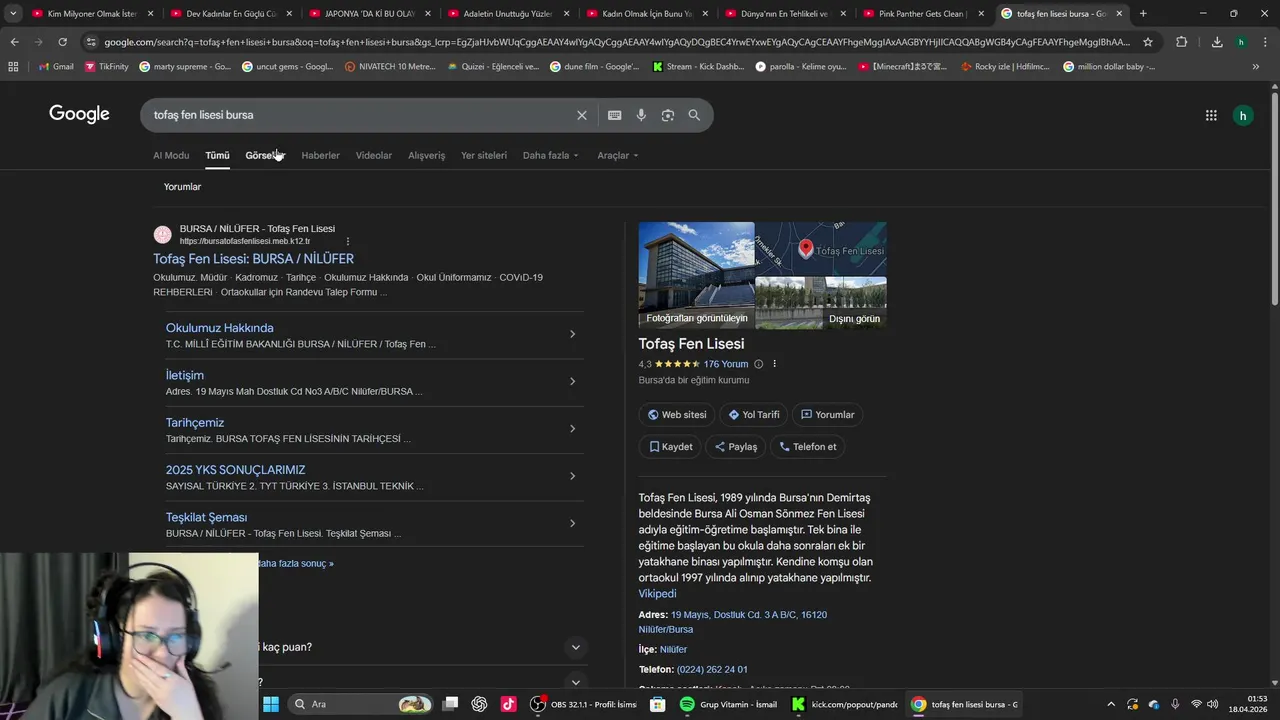Open the Vikipedi link
The image size is (1280, 720).
coord(657,594)
